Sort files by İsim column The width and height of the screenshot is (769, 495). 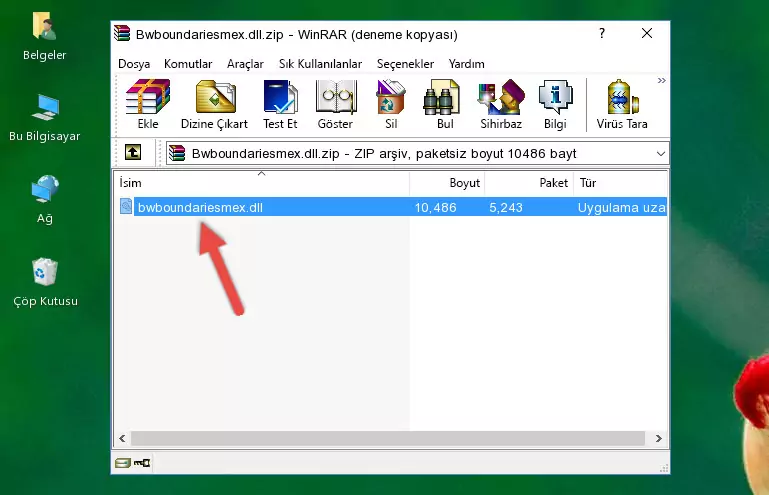click(x=262, y=183)
